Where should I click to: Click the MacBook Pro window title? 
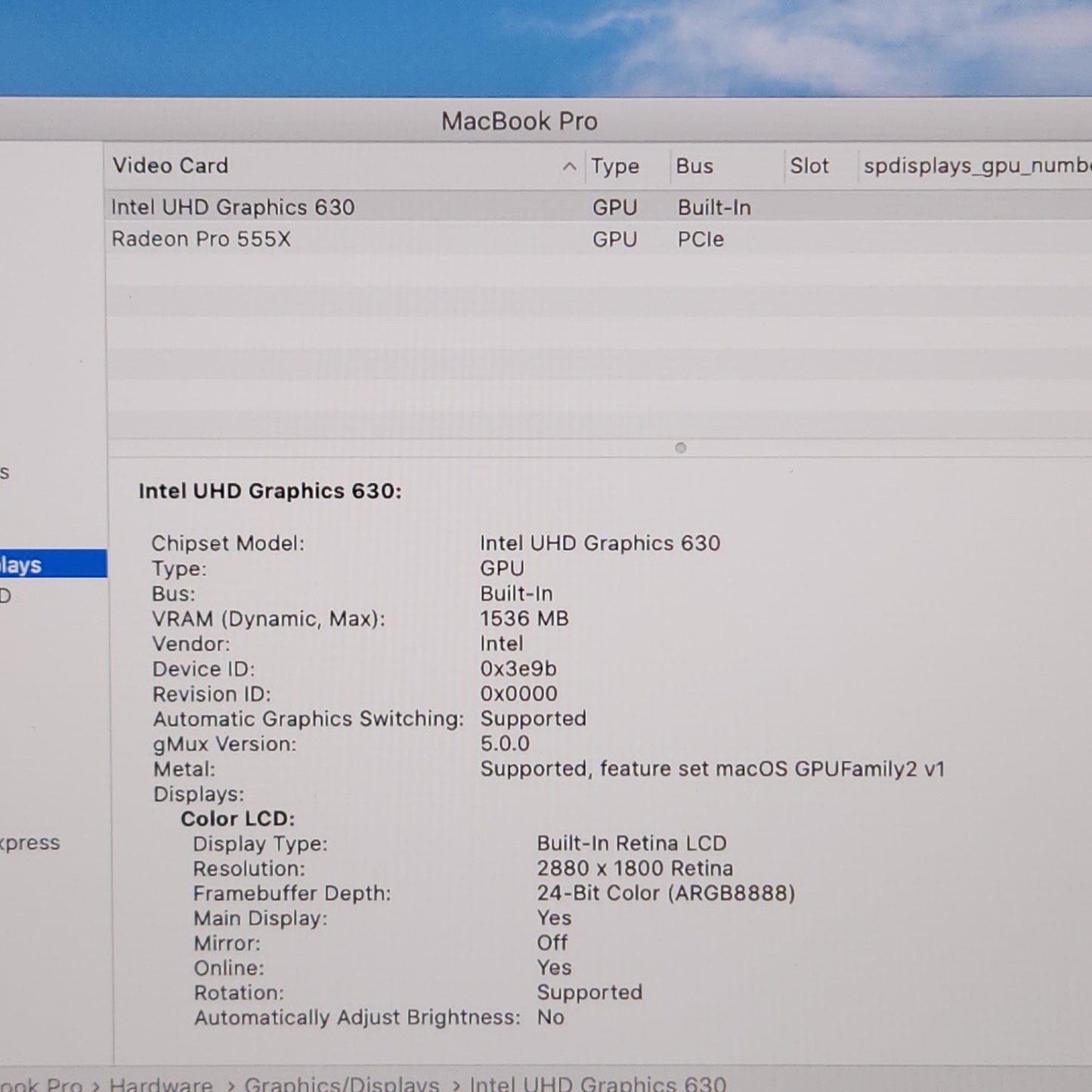(x=519, y=121)
